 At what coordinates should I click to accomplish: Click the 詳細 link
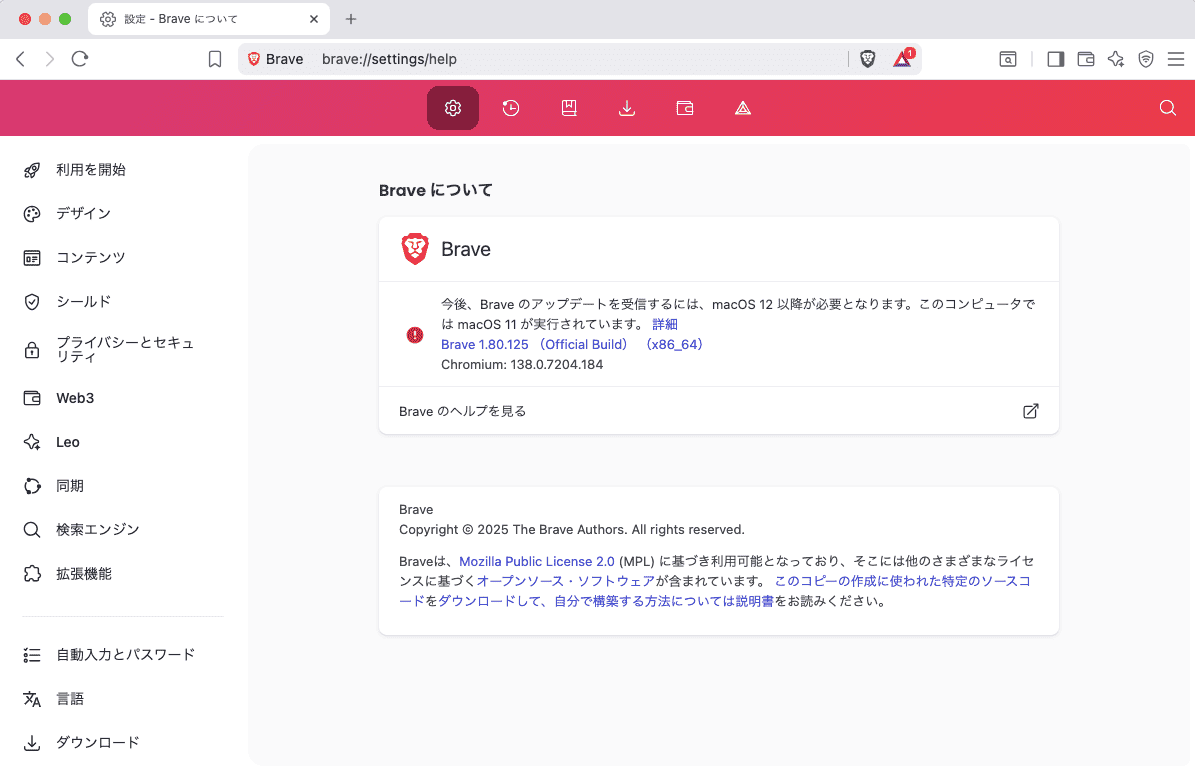click(x=665, y=324)
